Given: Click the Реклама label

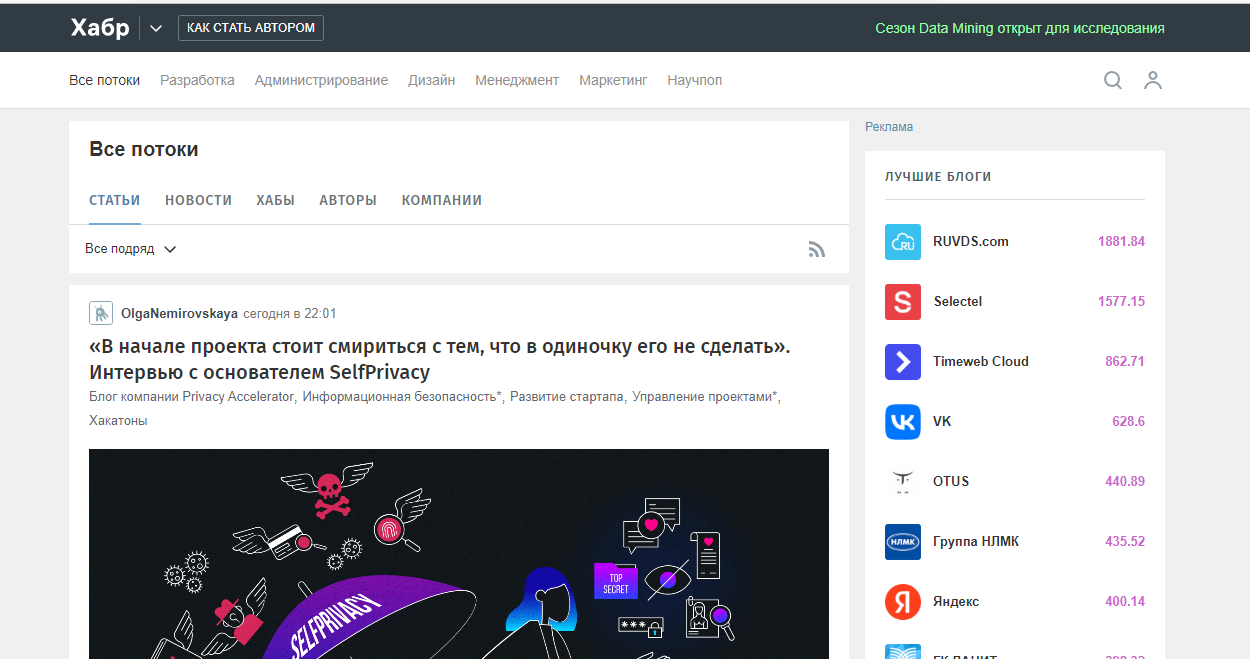Looking at the screenshot, I should tap(889, 127).
